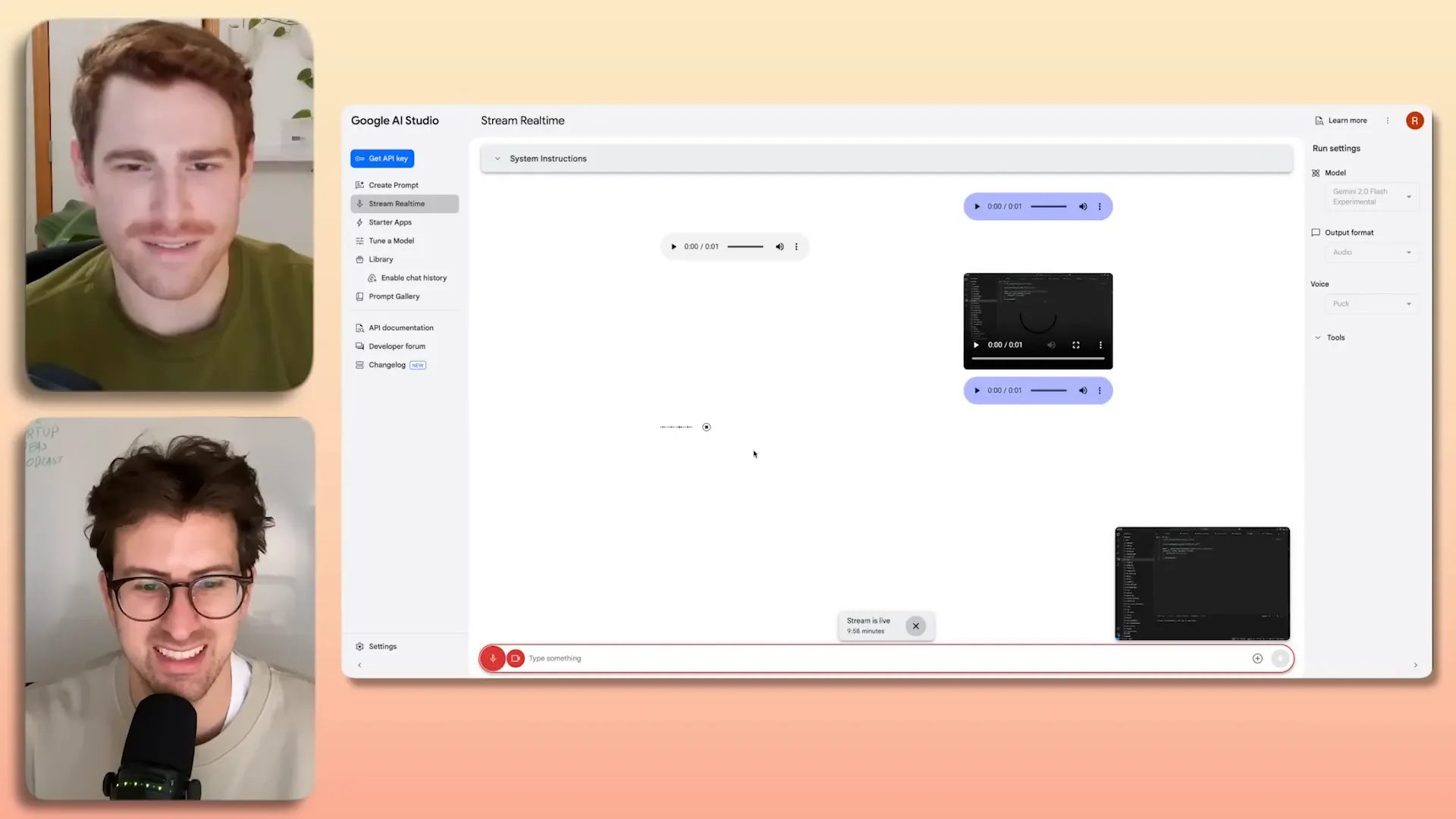The image size is (1456, 819).
Task: Click the Output format icon
Action: [x=1316, y=233]
